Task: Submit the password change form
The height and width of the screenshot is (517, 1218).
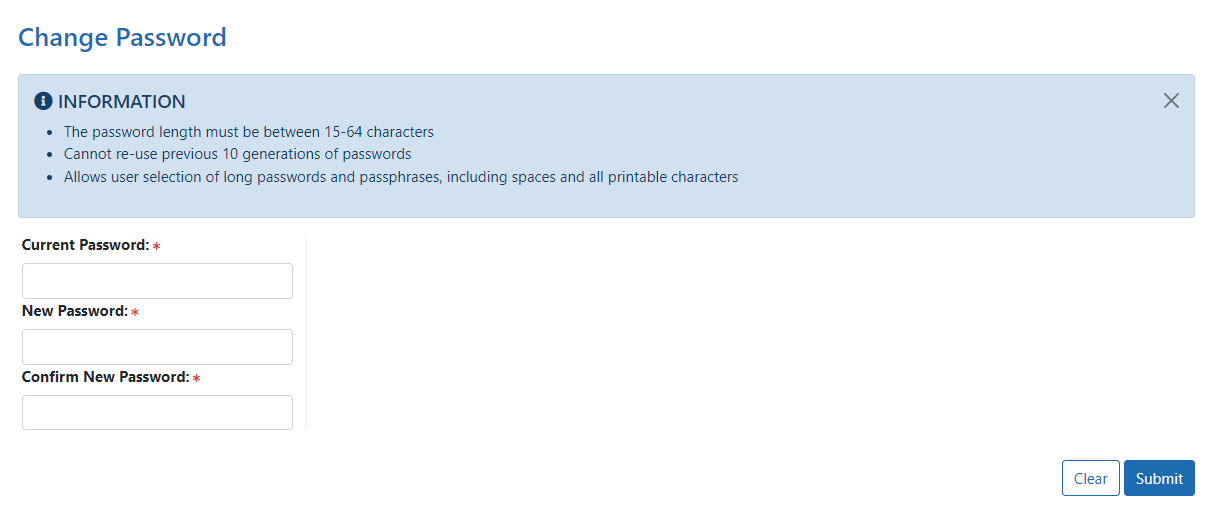Action: [1159, 478]
